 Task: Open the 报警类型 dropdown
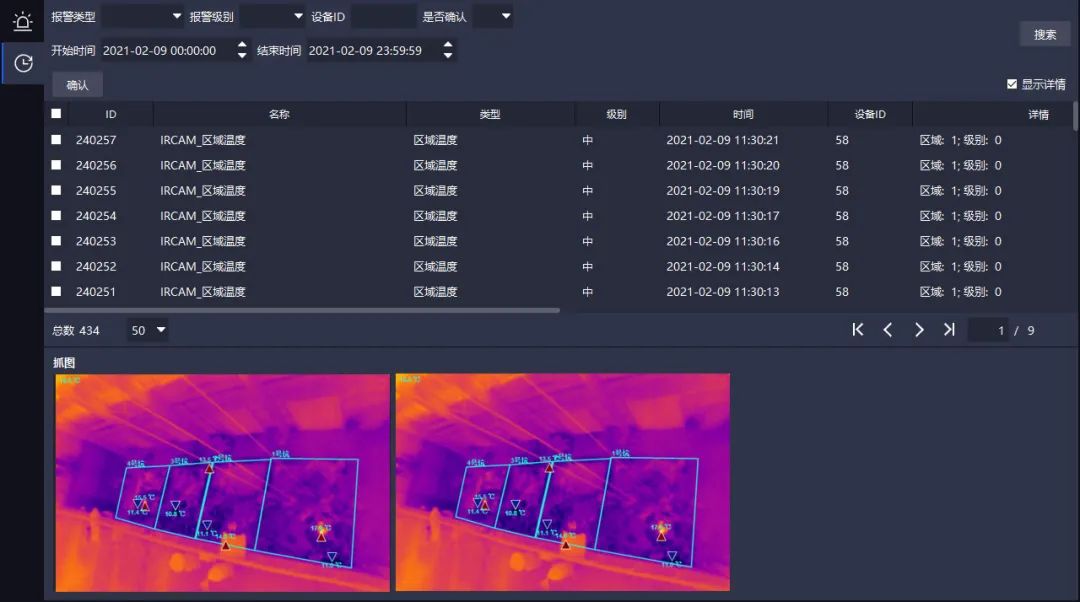coord(143,17)
